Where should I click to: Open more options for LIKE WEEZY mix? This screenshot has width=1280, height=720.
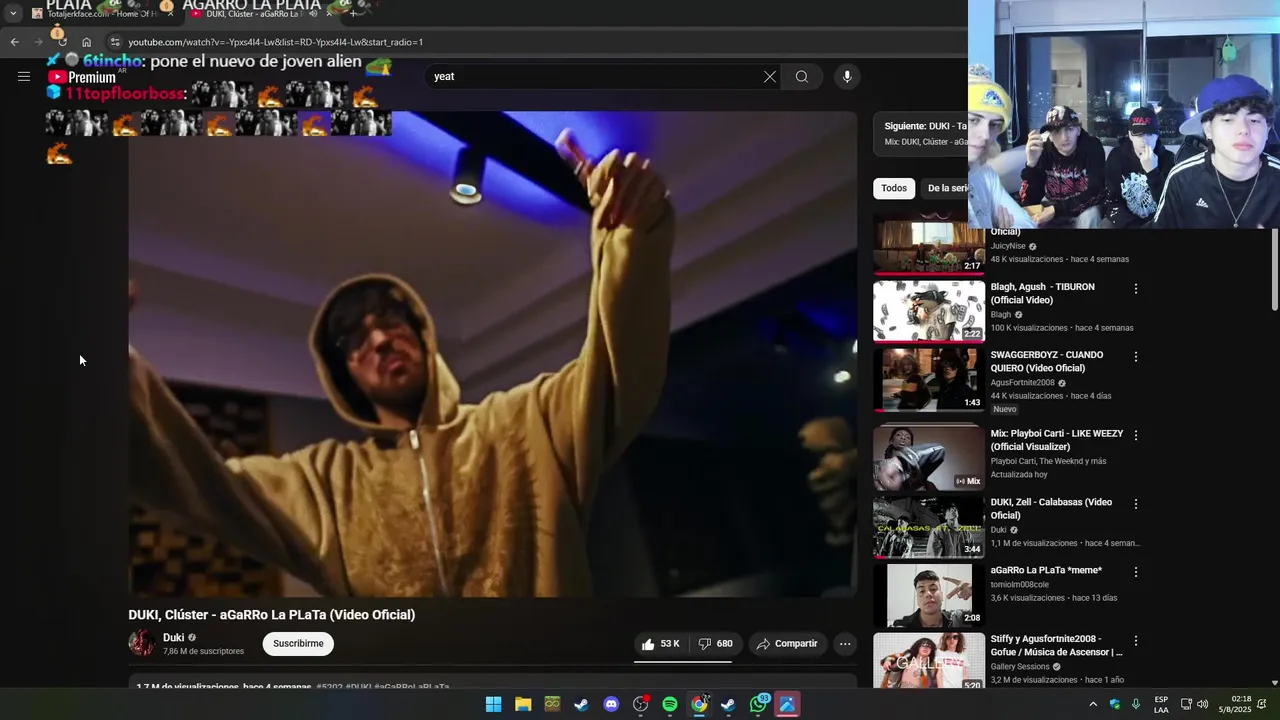tap(1135, 436)
